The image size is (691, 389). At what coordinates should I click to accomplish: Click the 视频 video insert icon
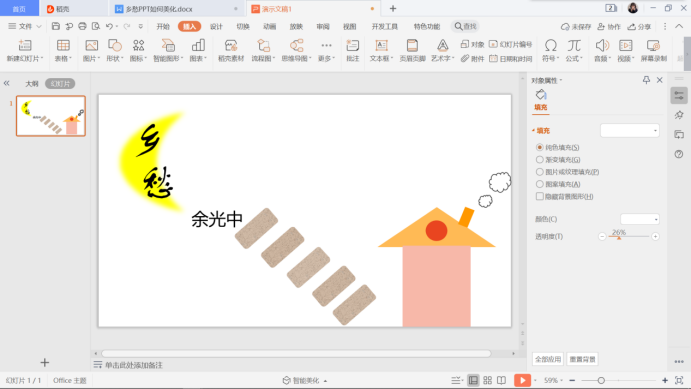(625, 46)
